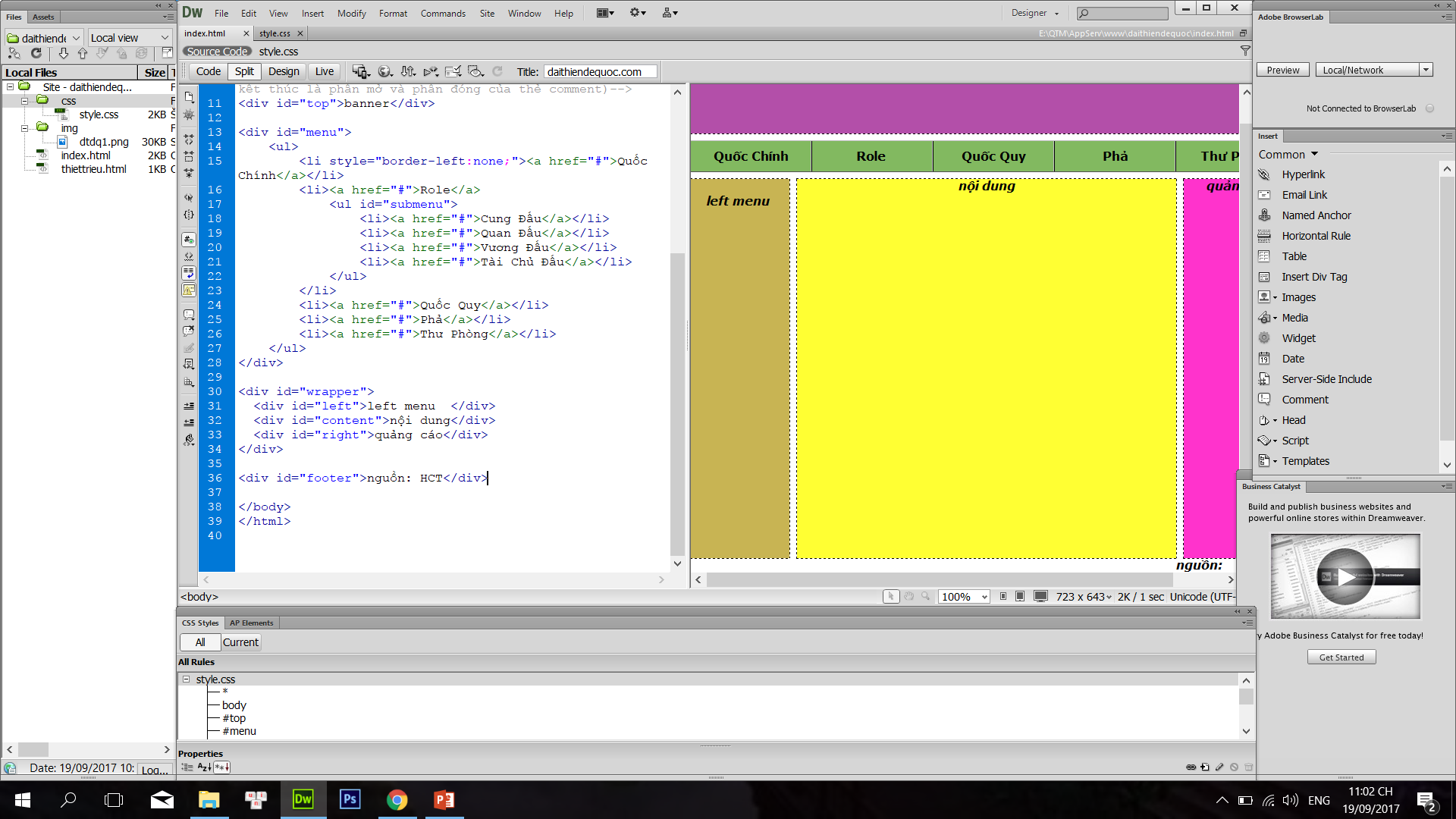Select Current mode in CSS Styles
The width and height of the screenshot is (1456, 819).
click(x=240, y=642)
